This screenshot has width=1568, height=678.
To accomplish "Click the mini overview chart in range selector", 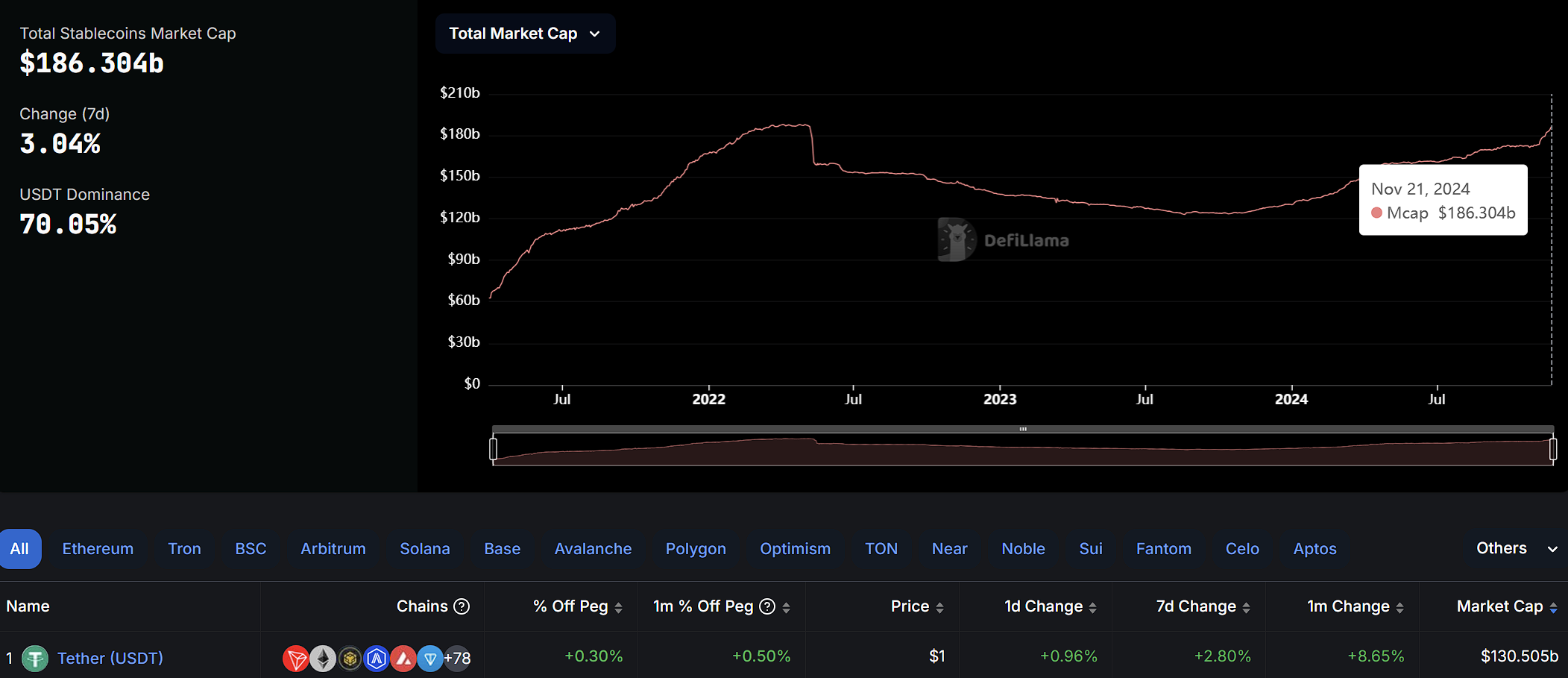I will (1023, 450).
